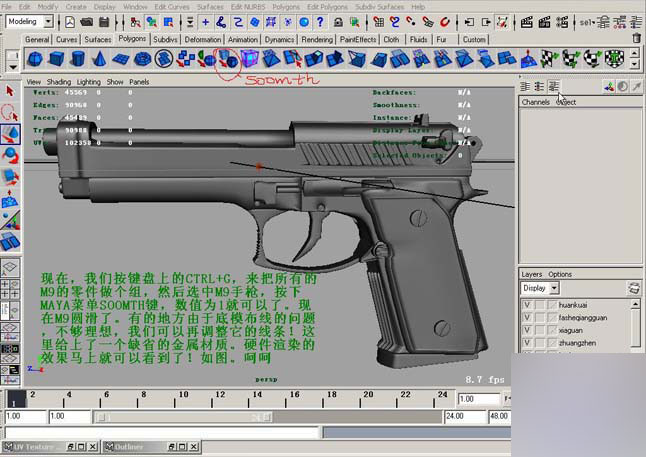Viewport: 646px width, 457px height.
Task: Click the time range slider bar
Action: (x=183, y=417)
